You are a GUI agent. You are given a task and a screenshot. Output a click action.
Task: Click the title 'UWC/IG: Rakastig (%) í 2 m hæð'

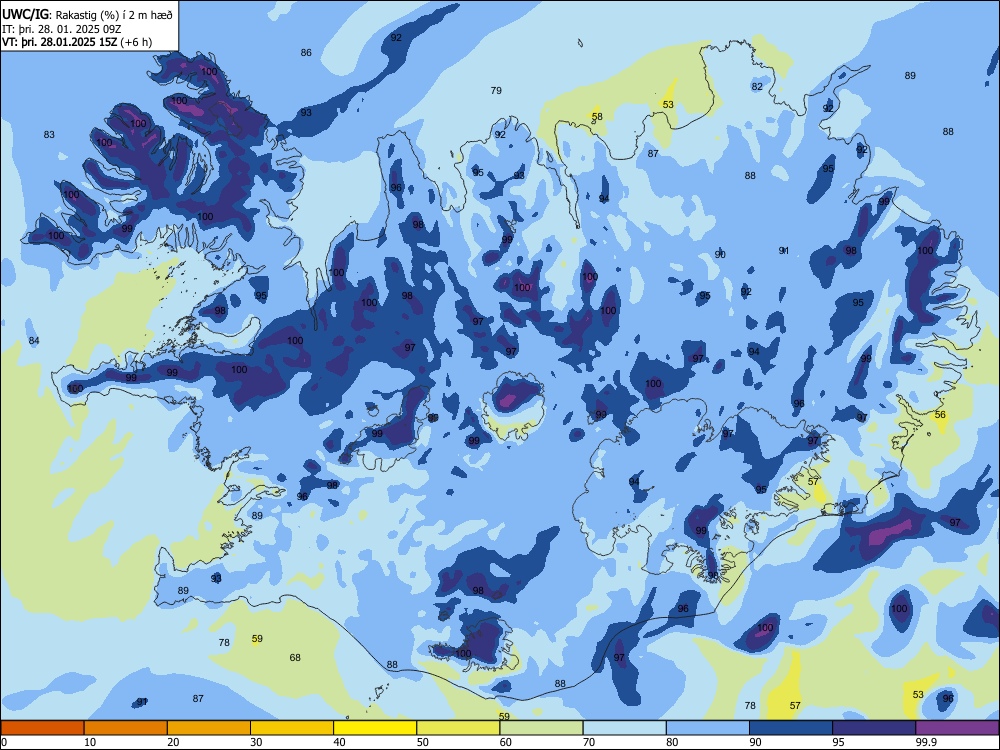point(87,14)
